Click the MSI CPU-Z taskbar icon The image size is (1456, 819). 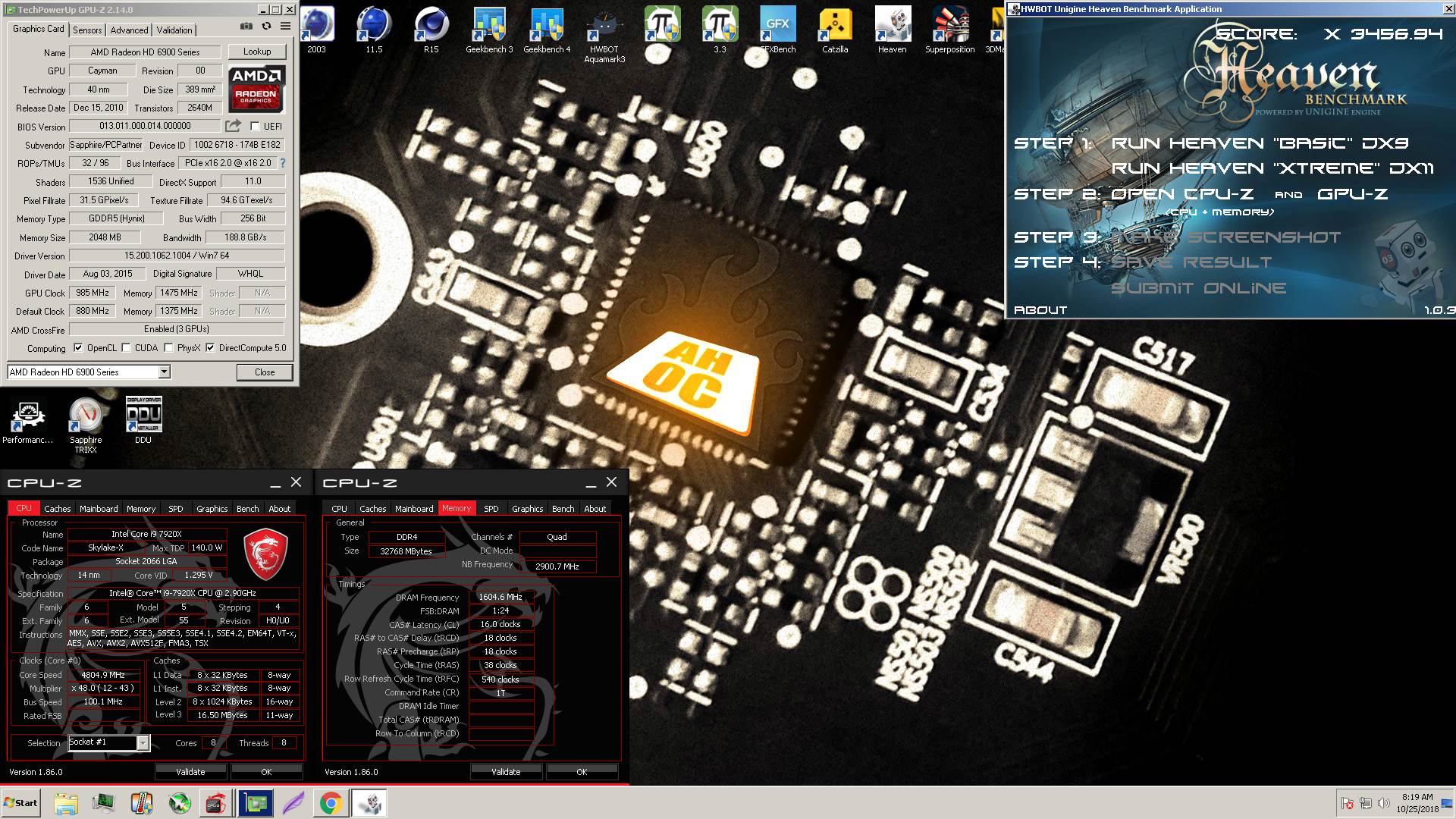point(215,803)
